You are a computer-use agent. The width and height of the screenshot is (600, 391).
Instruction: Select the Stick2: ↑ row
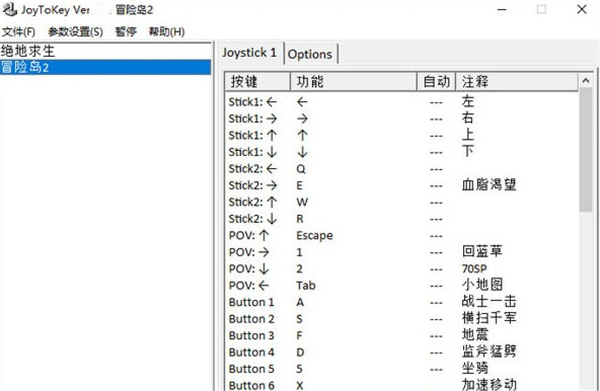coord(402,202)
